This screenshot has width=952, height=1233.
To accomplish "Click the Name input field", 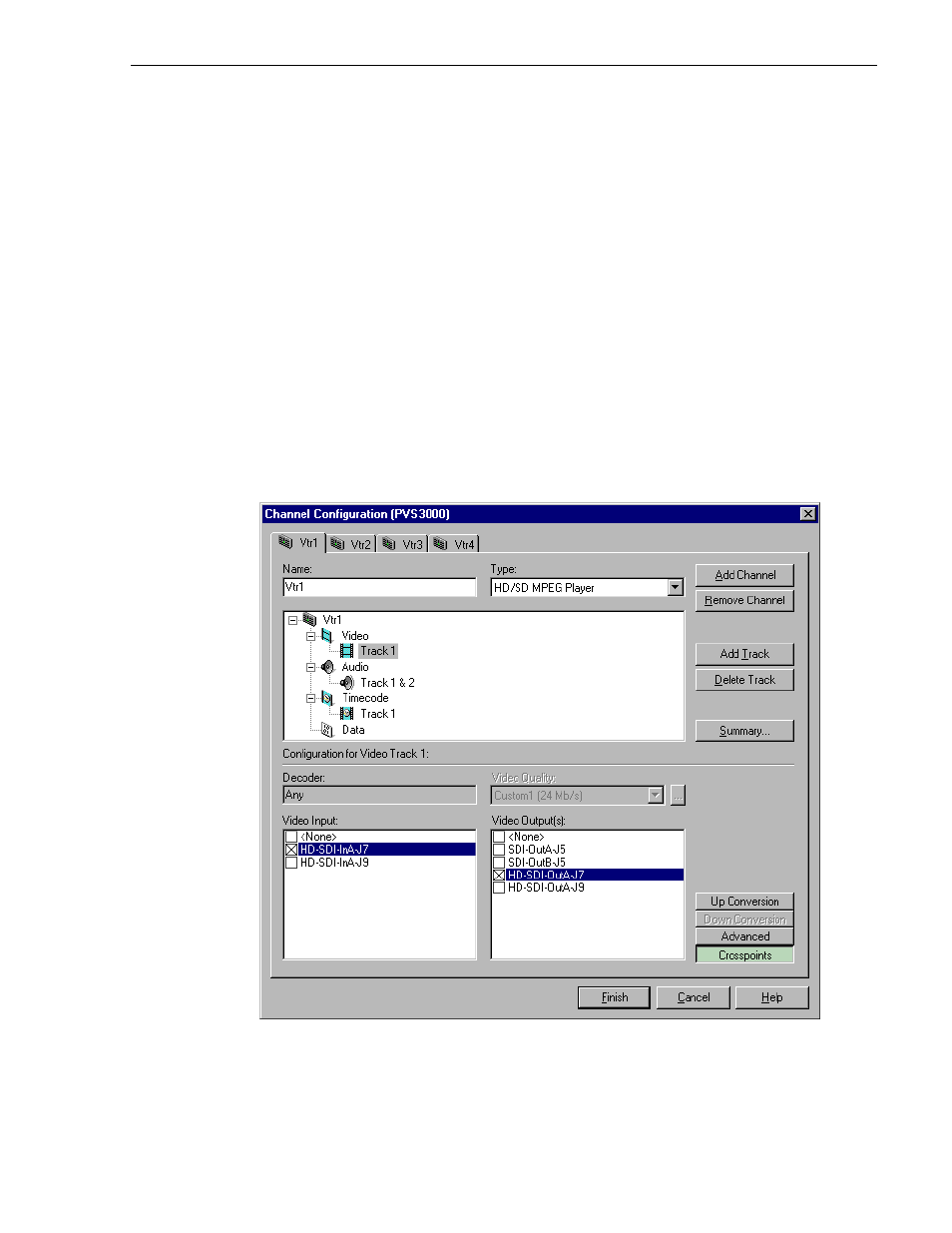I will click(x=380, y=587).
